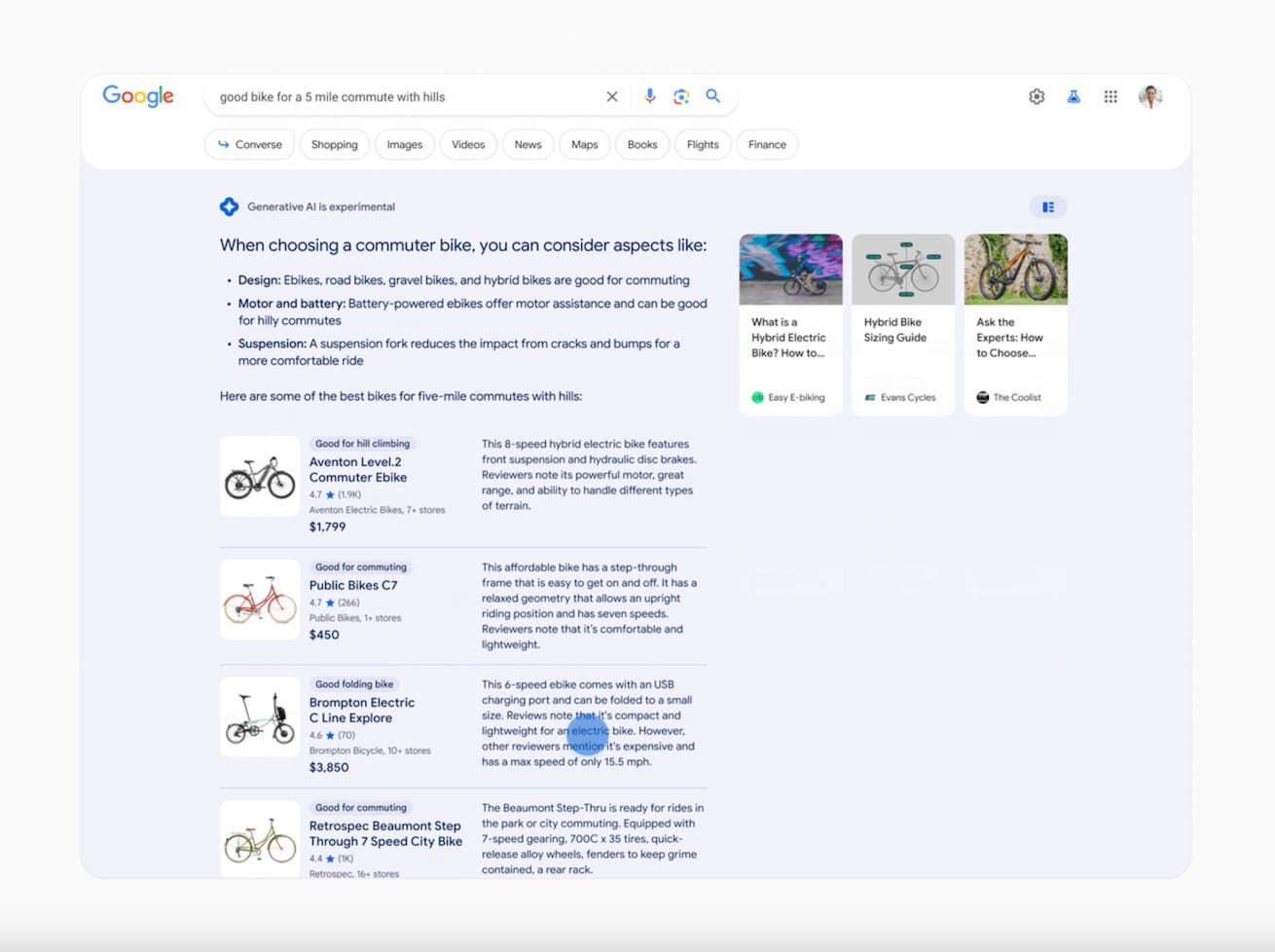Open Google Lens image search icon
Screen dimensions: 1275x952
pyautogui.click(x=681, y=96)
